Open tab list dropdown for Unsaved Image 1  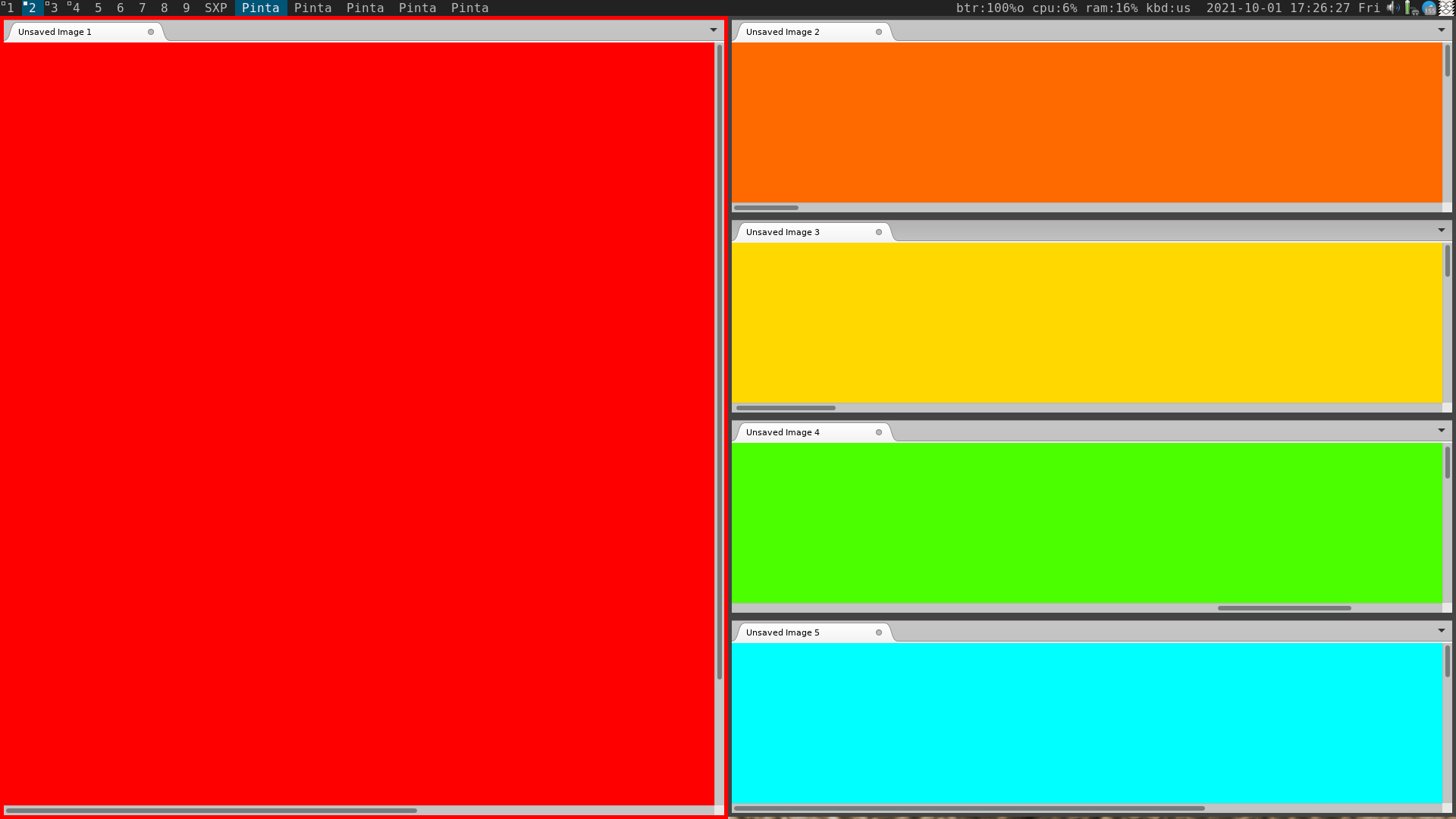click(714, 30)
